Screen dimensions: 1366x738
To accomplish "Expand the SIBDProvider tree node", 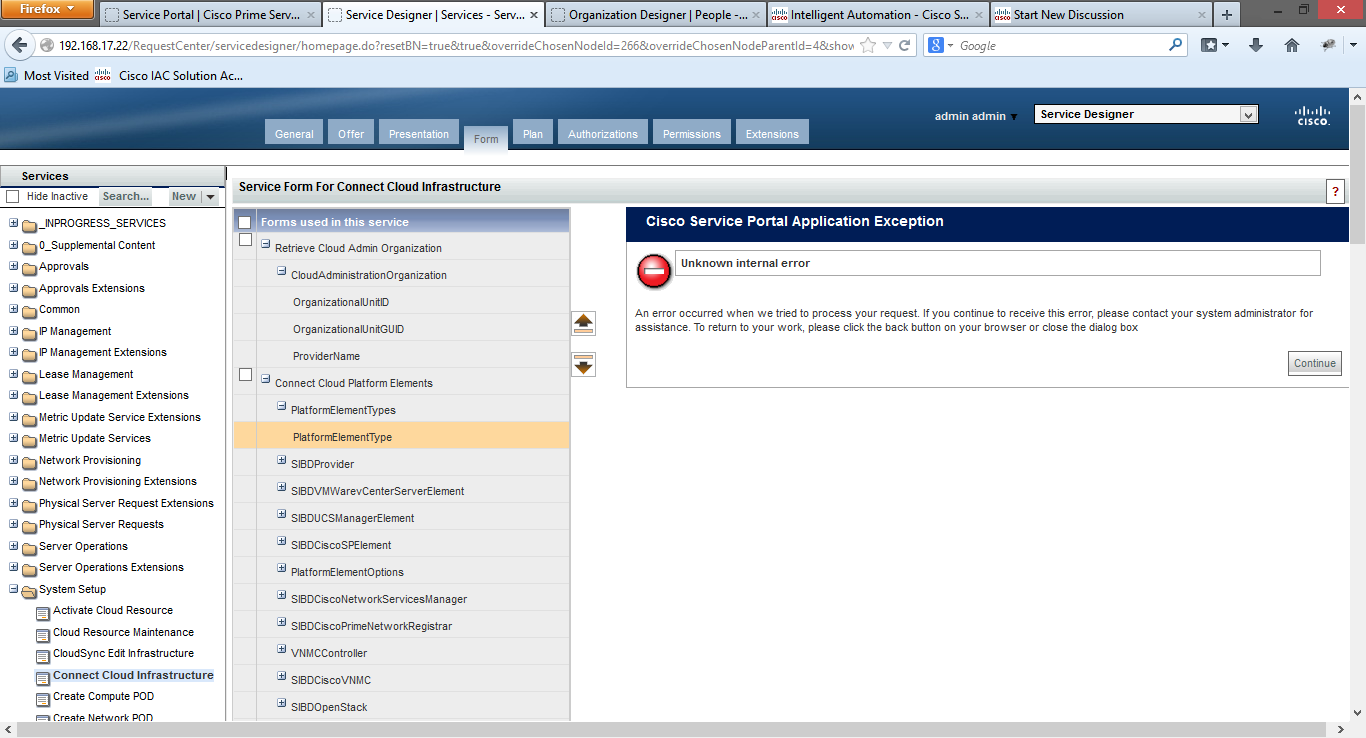I will point(282,461).
